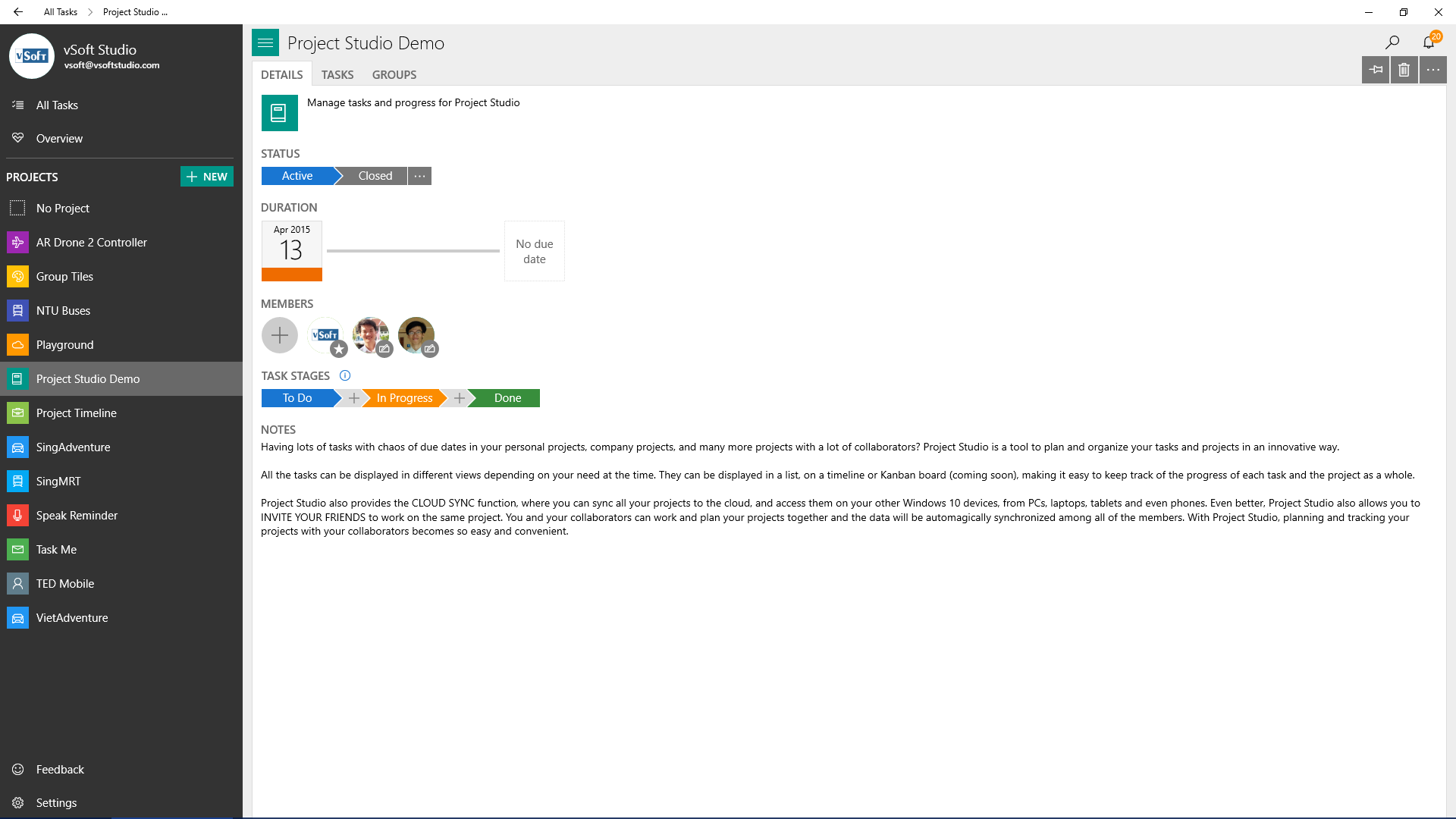Open the Apr 13 start date tile
Viewport: 1456px width, 819px height.
(x=292, y=250)
